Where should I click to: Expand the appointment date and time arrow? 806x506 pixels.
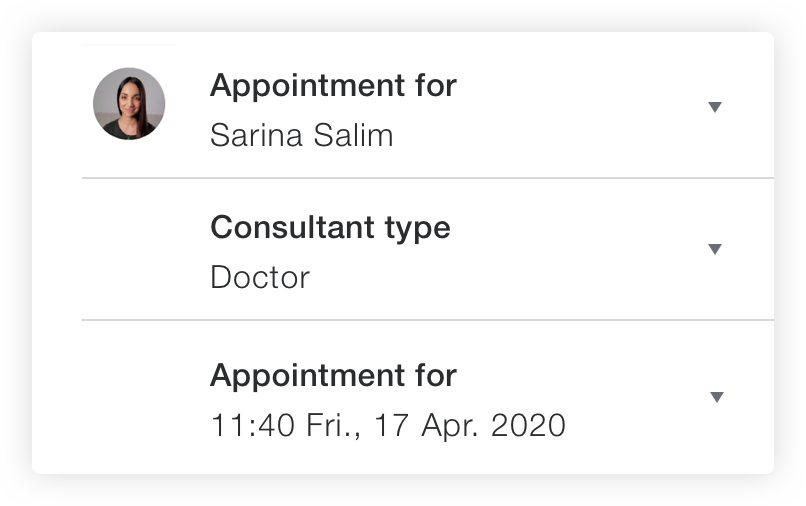717,397
